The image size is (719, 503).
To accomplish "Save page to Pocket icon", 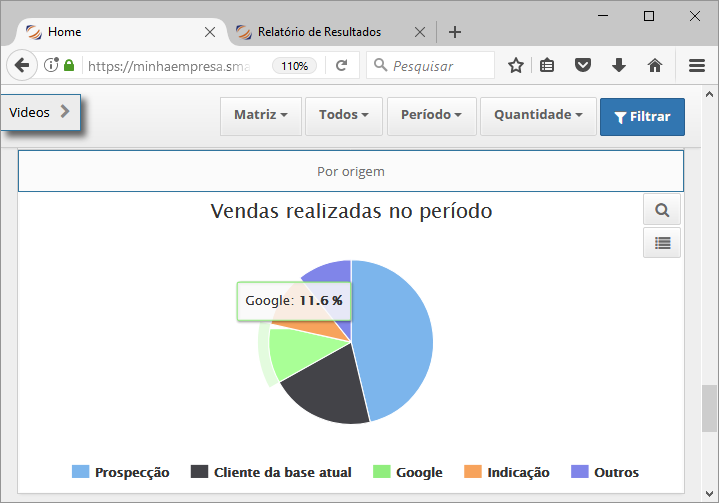I will tap(582, 66).
